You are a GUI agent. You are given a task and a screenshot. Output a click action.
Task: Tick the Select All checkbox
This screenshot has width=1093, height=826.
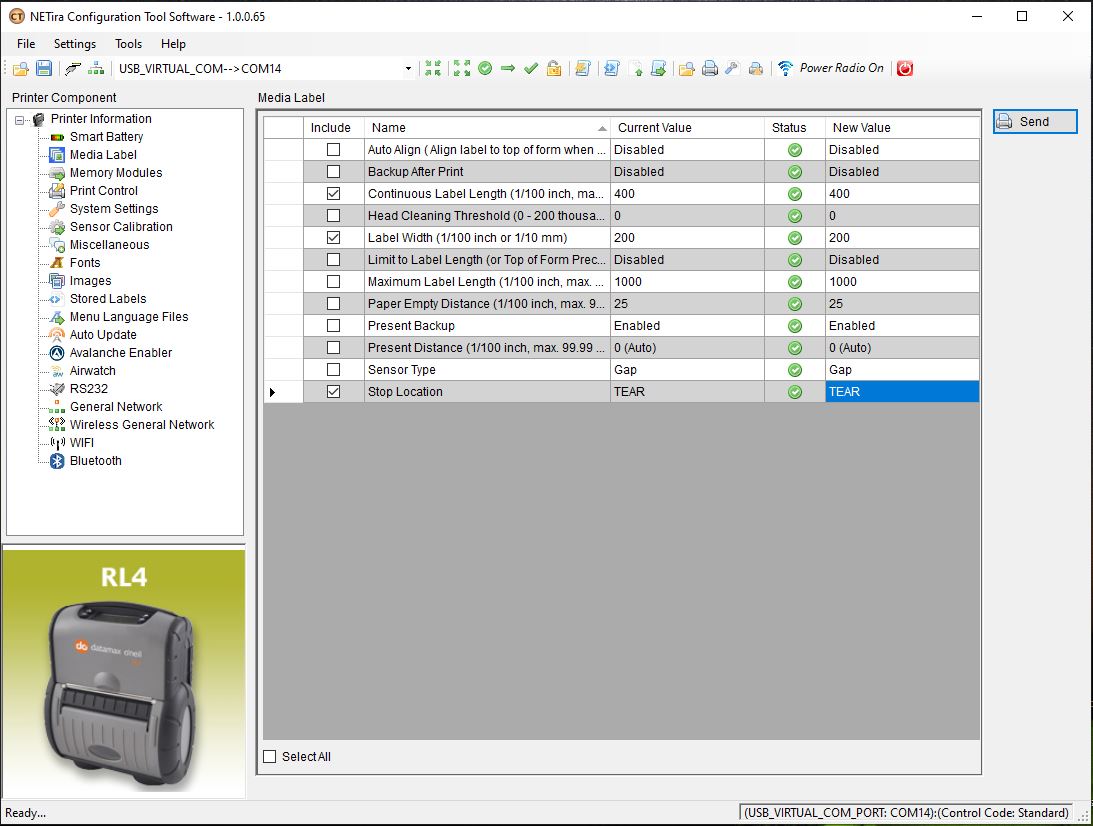point(269,757)
